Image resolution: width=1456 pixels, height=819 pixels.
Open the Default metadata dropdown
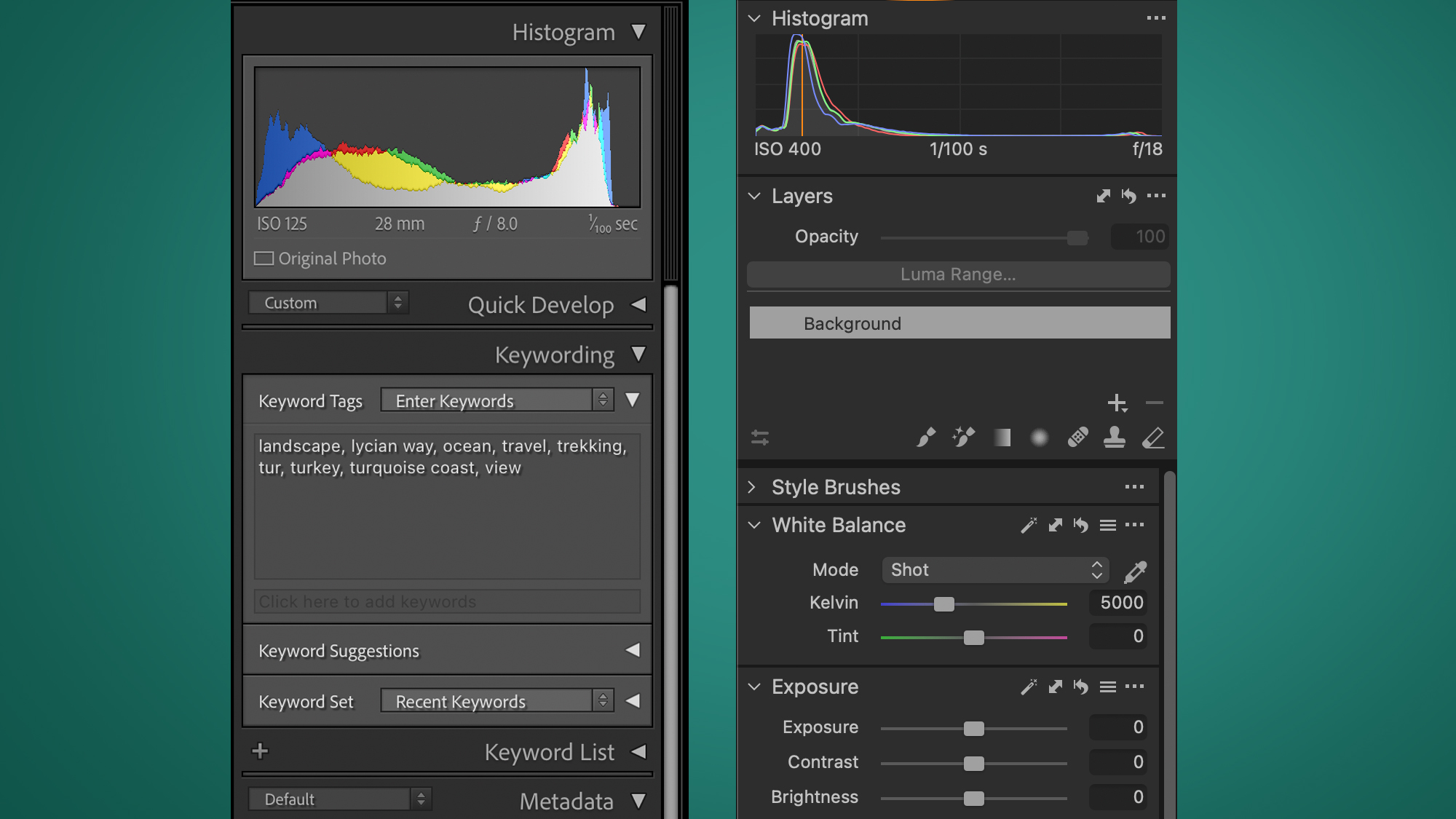(x=340, y=799)
